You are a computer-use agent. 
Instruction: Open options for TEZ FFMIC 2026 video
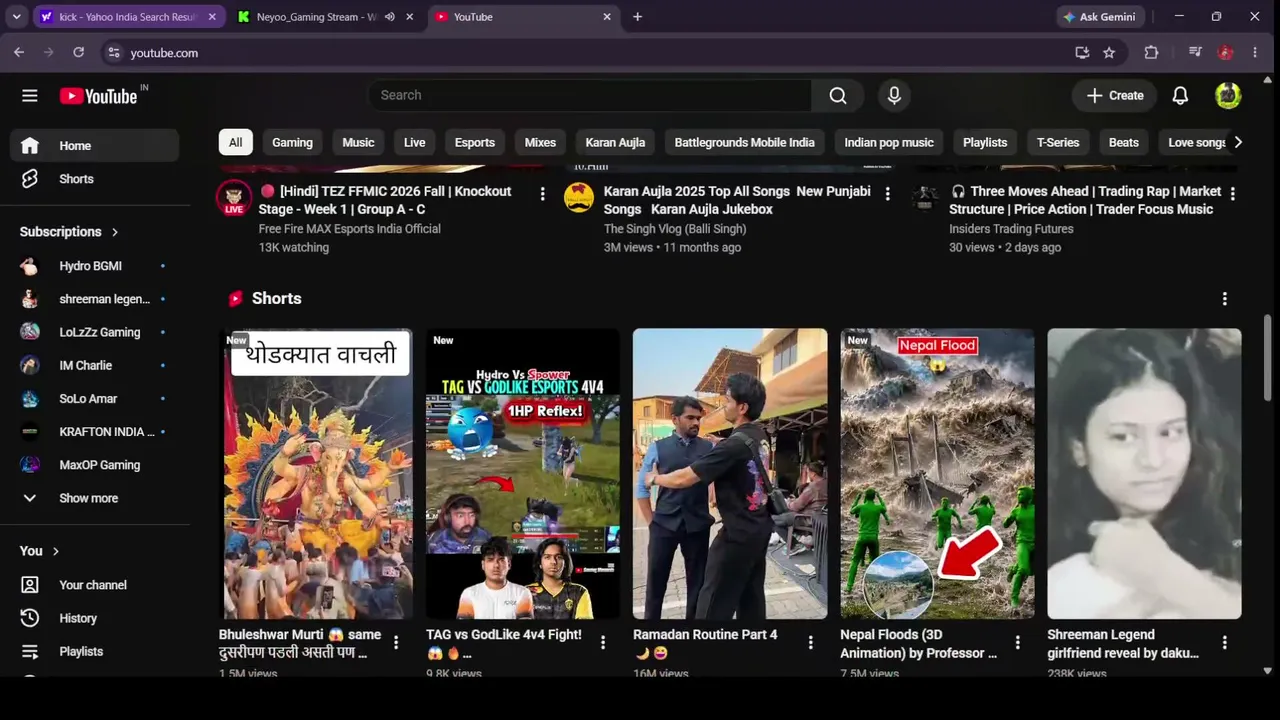[543, 193]
